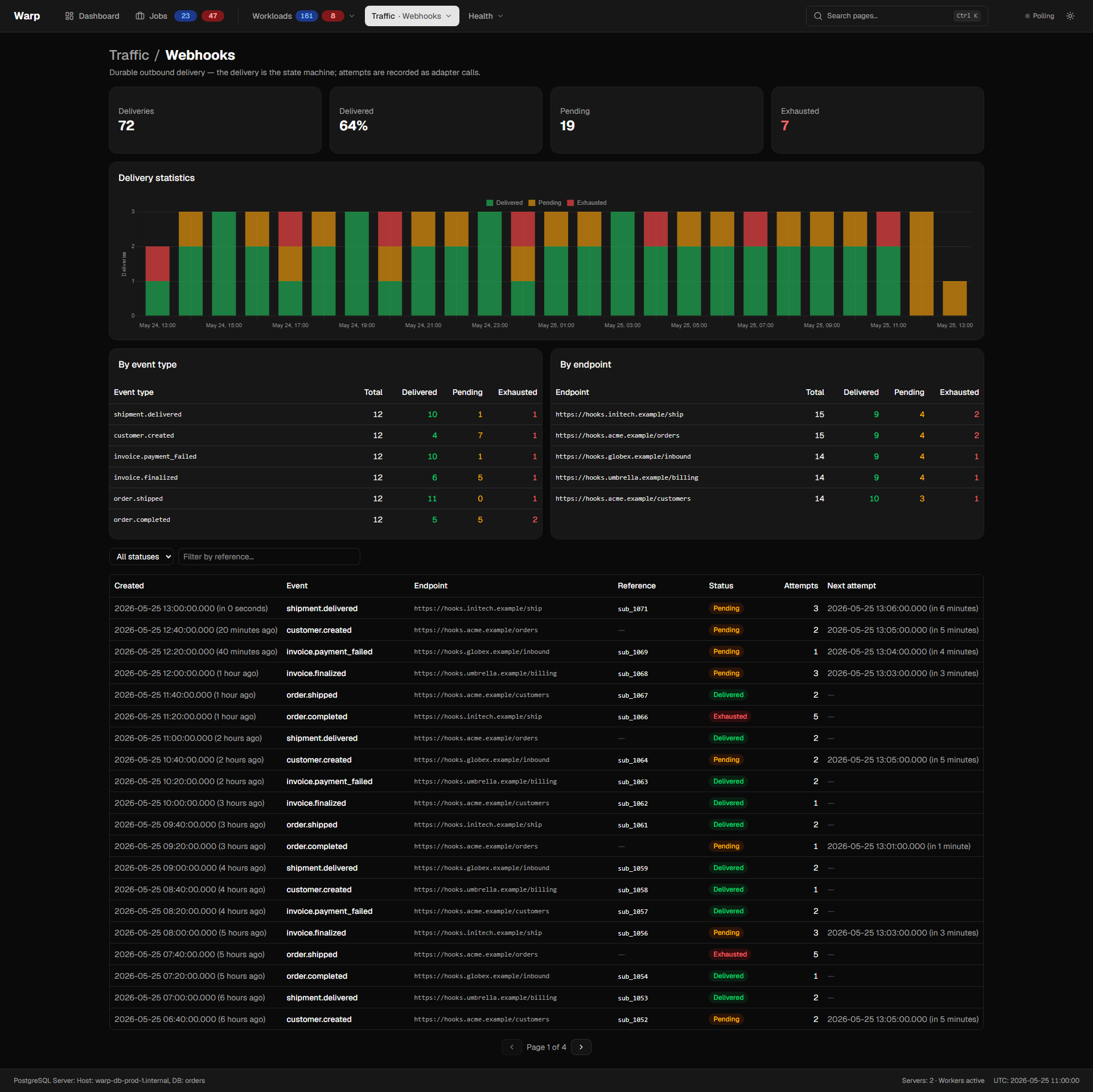
Task: Click the Jobs failed count badge 47
Action: point(213,16)
